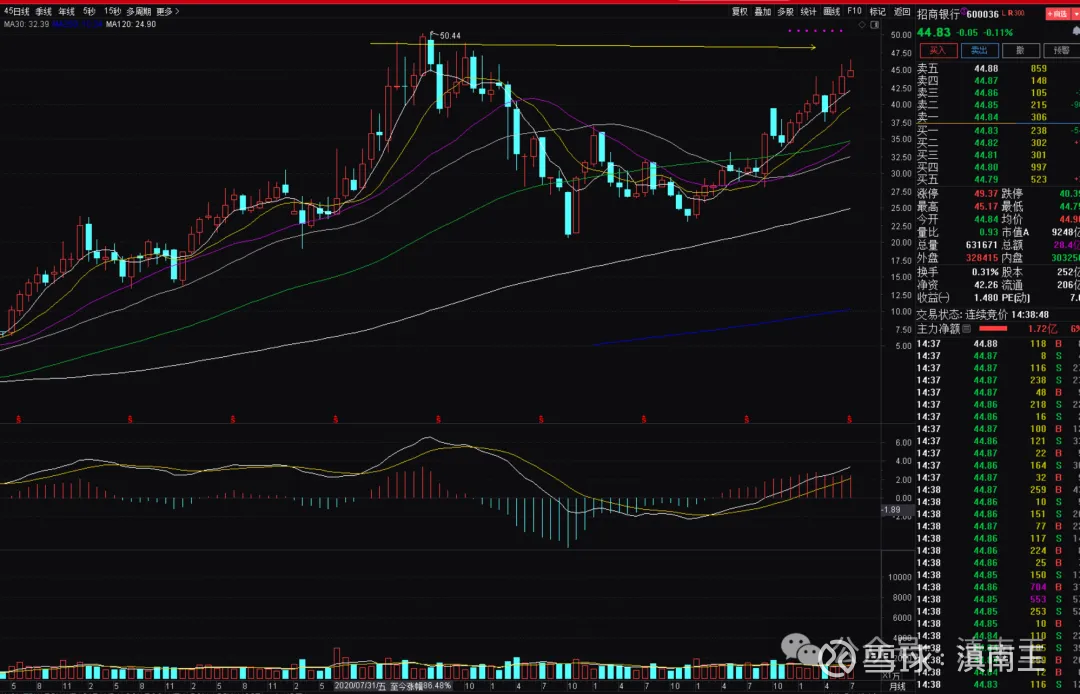
Task: Click the 最高 value 45.17
Action: (x=986, y=206)
